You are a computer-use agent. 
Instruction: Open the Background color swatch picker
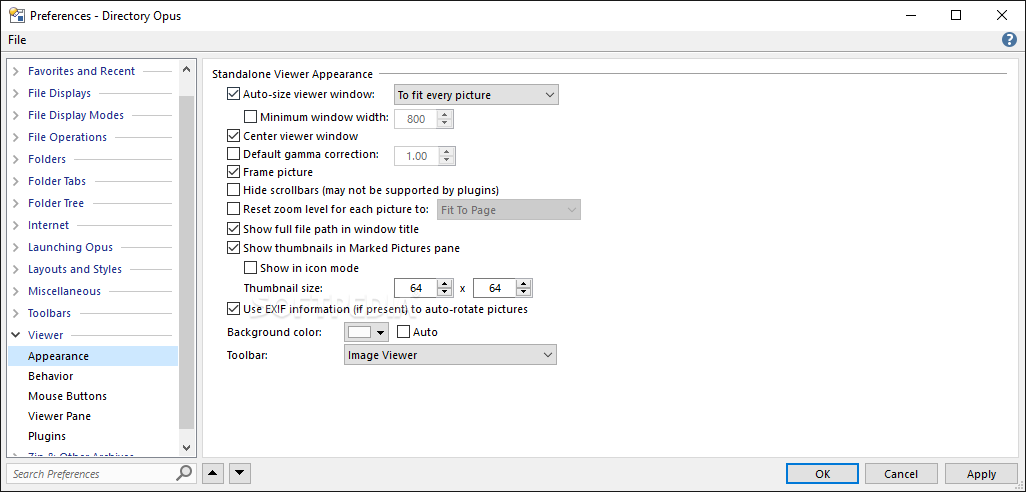tap(366, 332)
